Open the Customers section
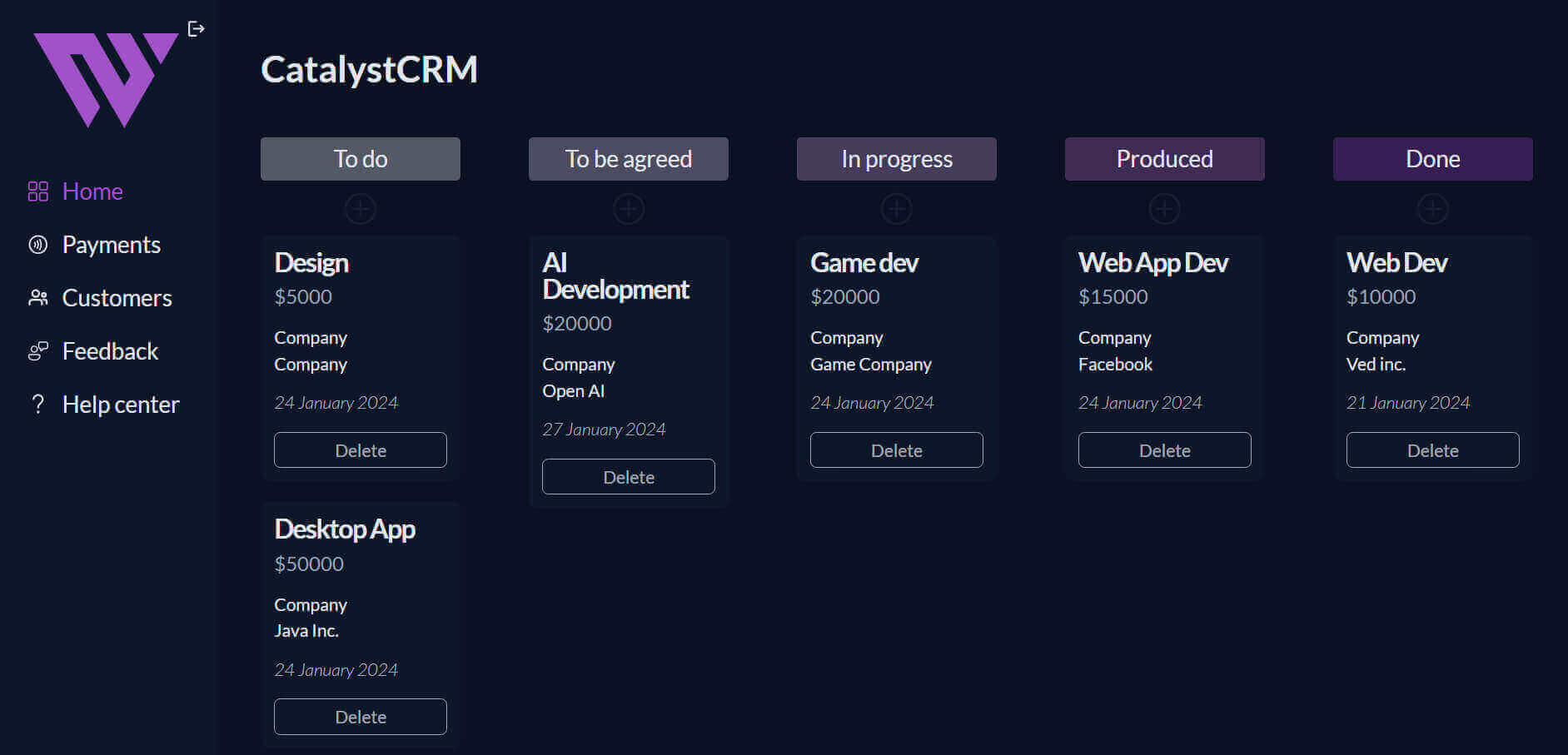 pos(117,298)
